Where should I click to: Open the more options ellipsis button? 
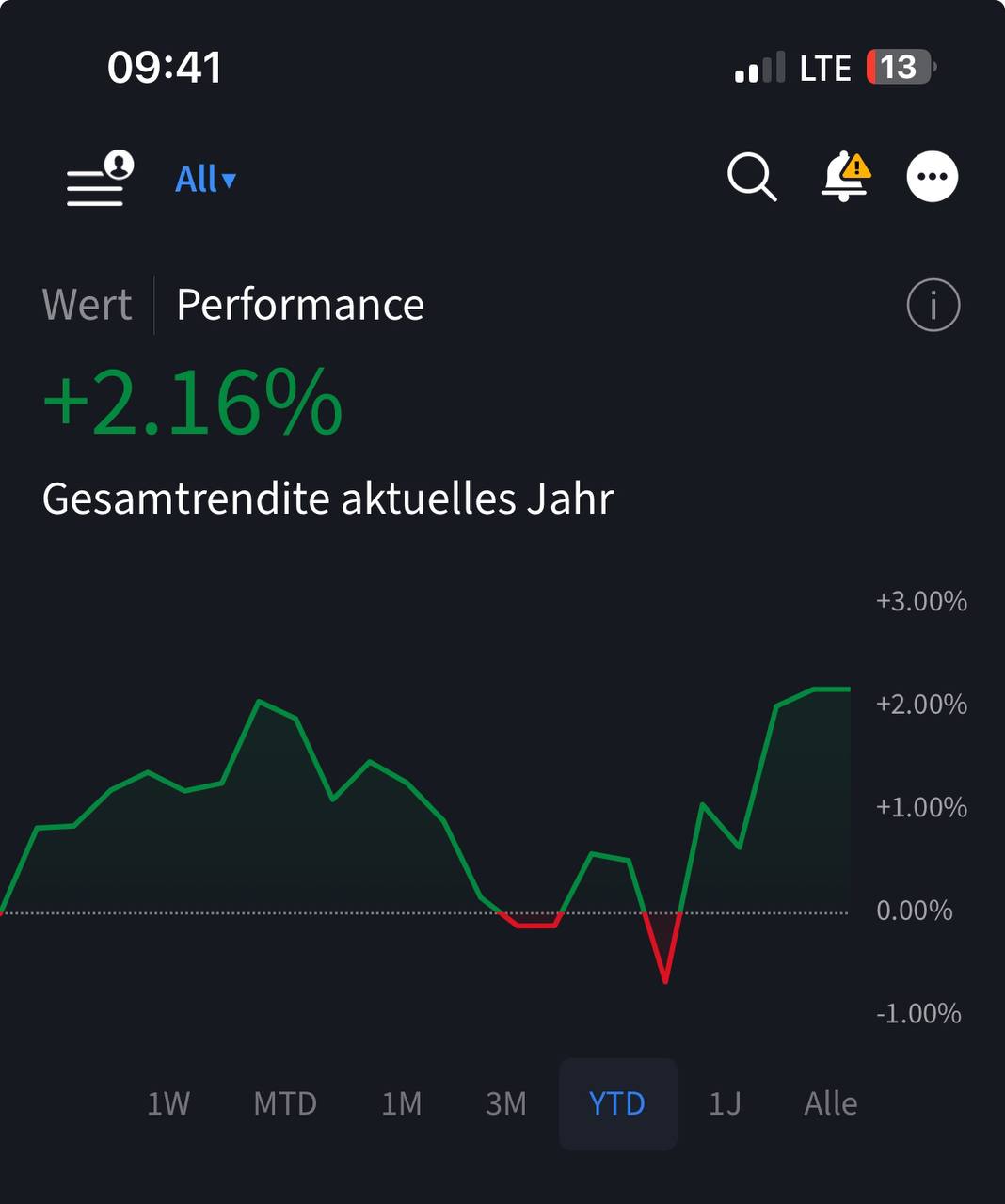(x=932, y=177)
